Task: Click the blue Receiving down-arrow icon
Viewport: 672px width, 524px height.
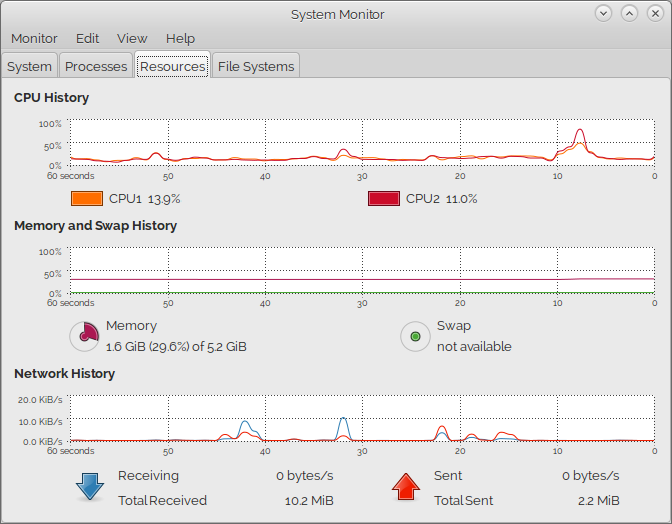Action: [90, 487]
